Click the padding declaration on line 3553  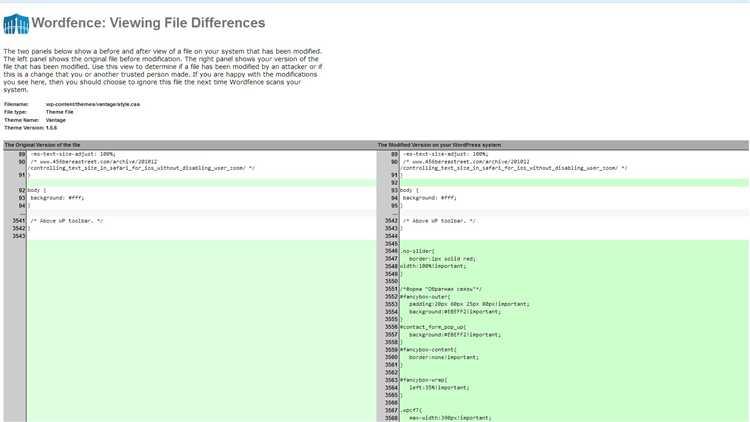(469, 304)
